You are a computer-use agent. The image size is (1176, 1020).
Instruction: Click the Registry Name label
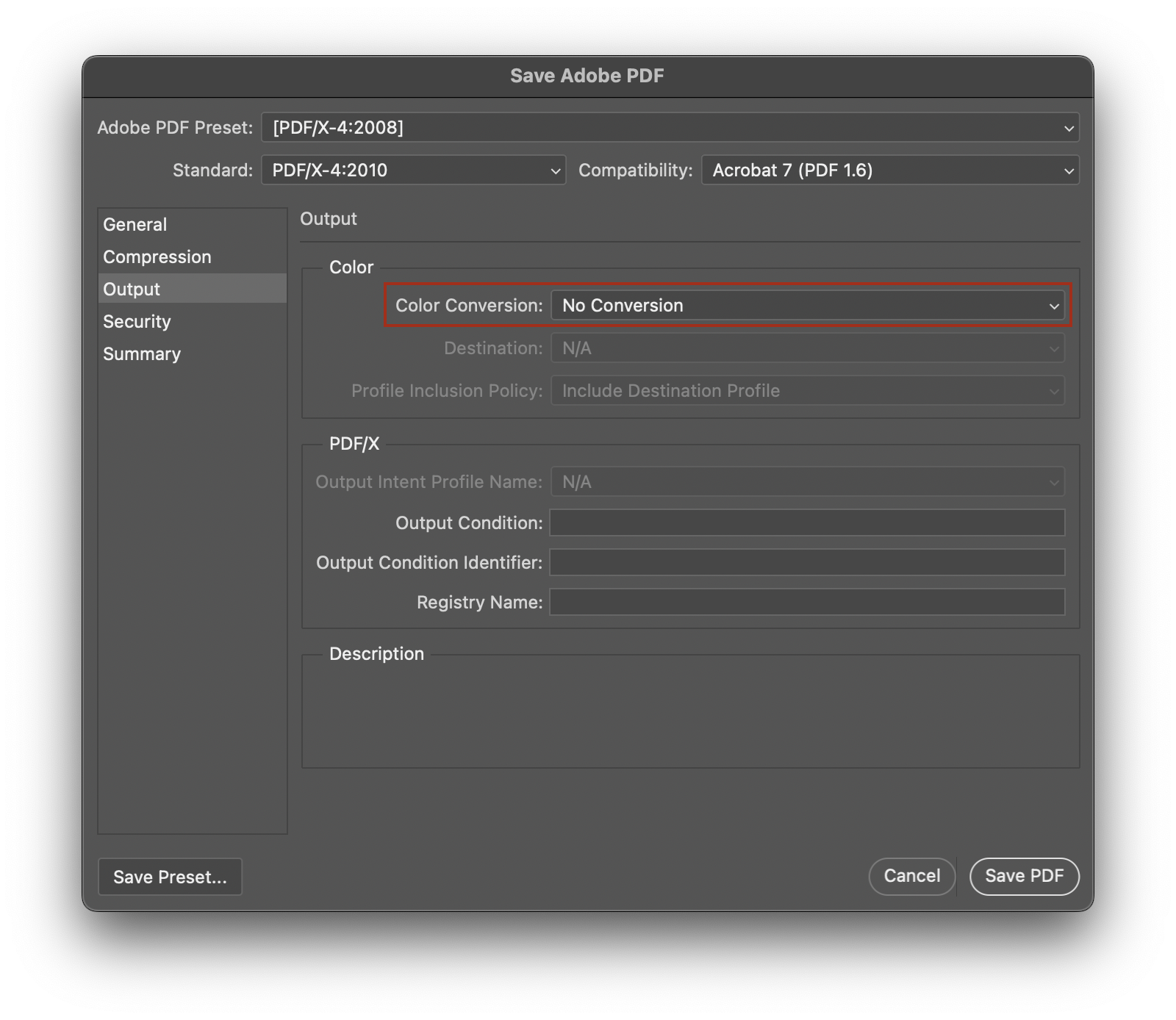tap(479, 603)
